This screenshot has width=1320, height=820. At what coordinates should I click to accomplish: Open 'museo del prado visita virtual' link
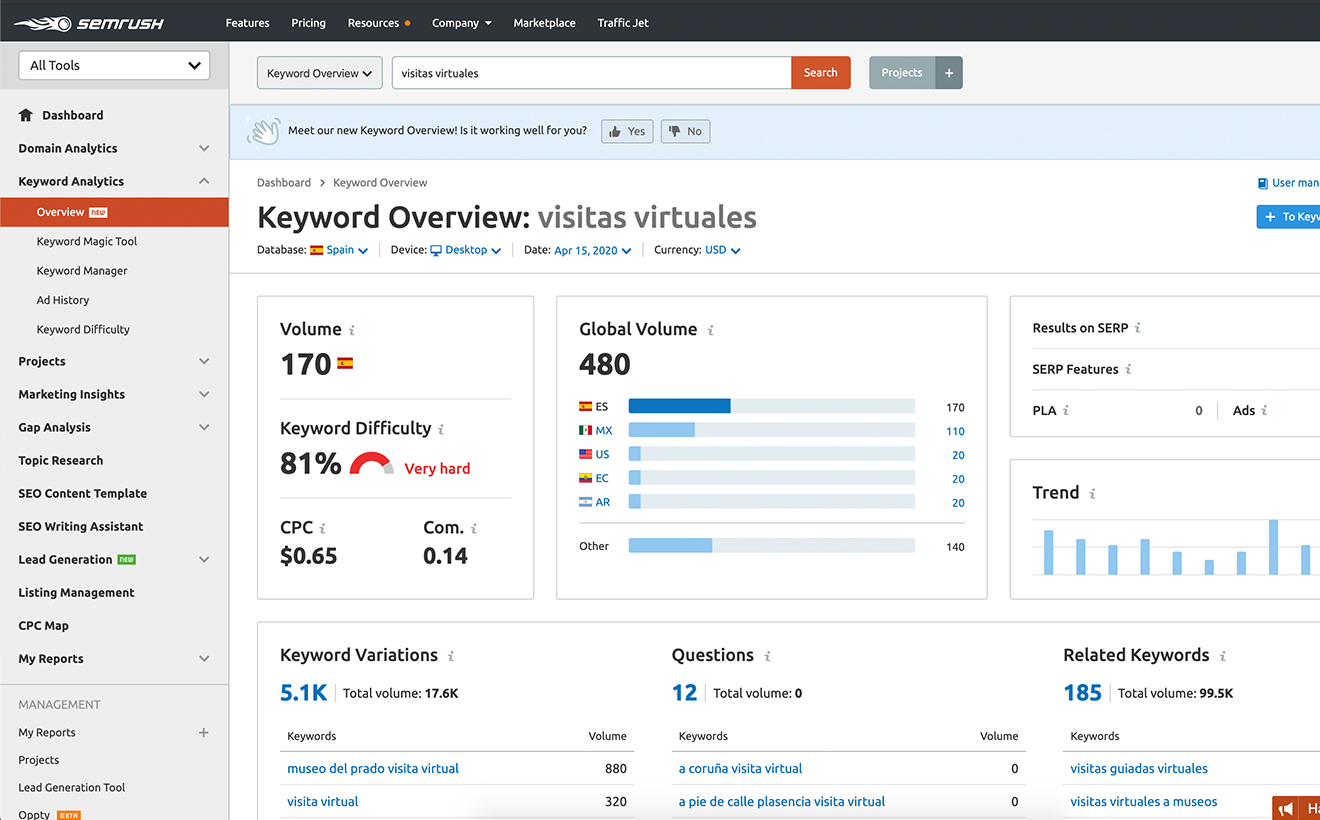[x=373, y=769]
